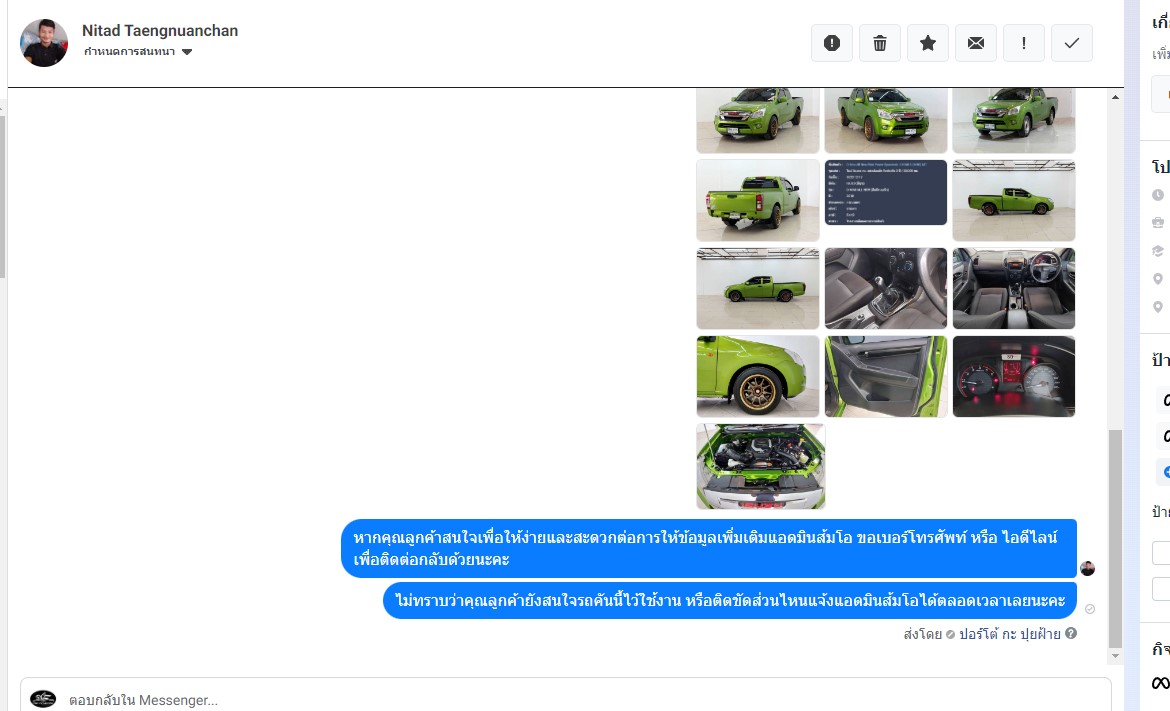Click the dropdown arrow beside กำหนดการสนทนา
This screenshot has width=1170, height=711.
click(x=187, y=52)
